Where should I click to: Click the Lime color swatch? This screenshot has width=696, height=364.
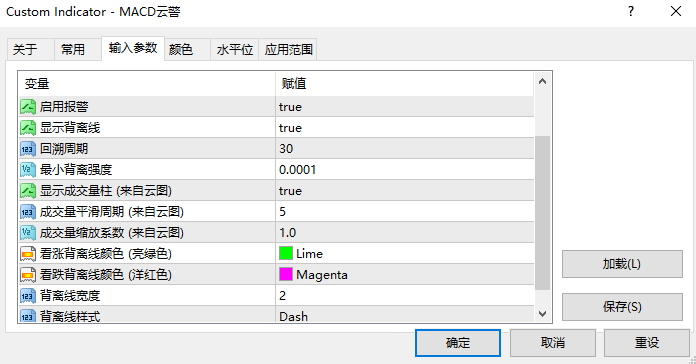coord(286,253)
